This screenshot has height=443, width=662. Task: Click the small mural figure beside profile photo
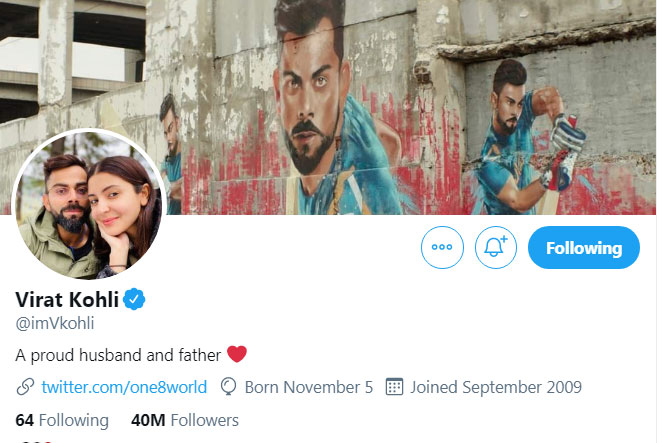click(x=171, y=154)
